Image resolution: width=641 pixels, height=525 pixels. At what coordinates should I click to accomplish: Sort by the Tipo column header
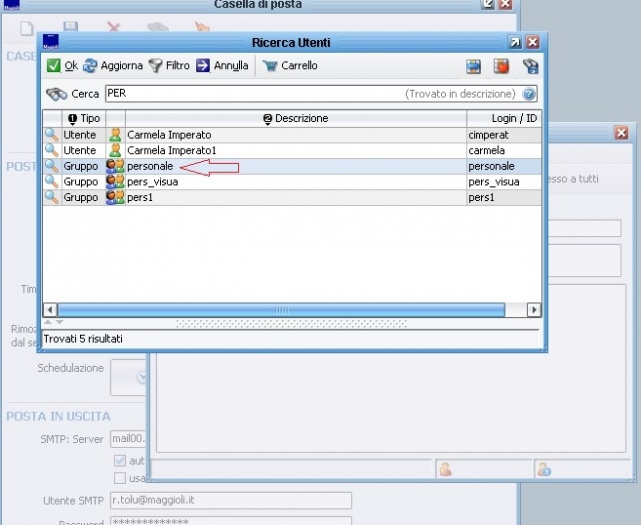[84, 119]
